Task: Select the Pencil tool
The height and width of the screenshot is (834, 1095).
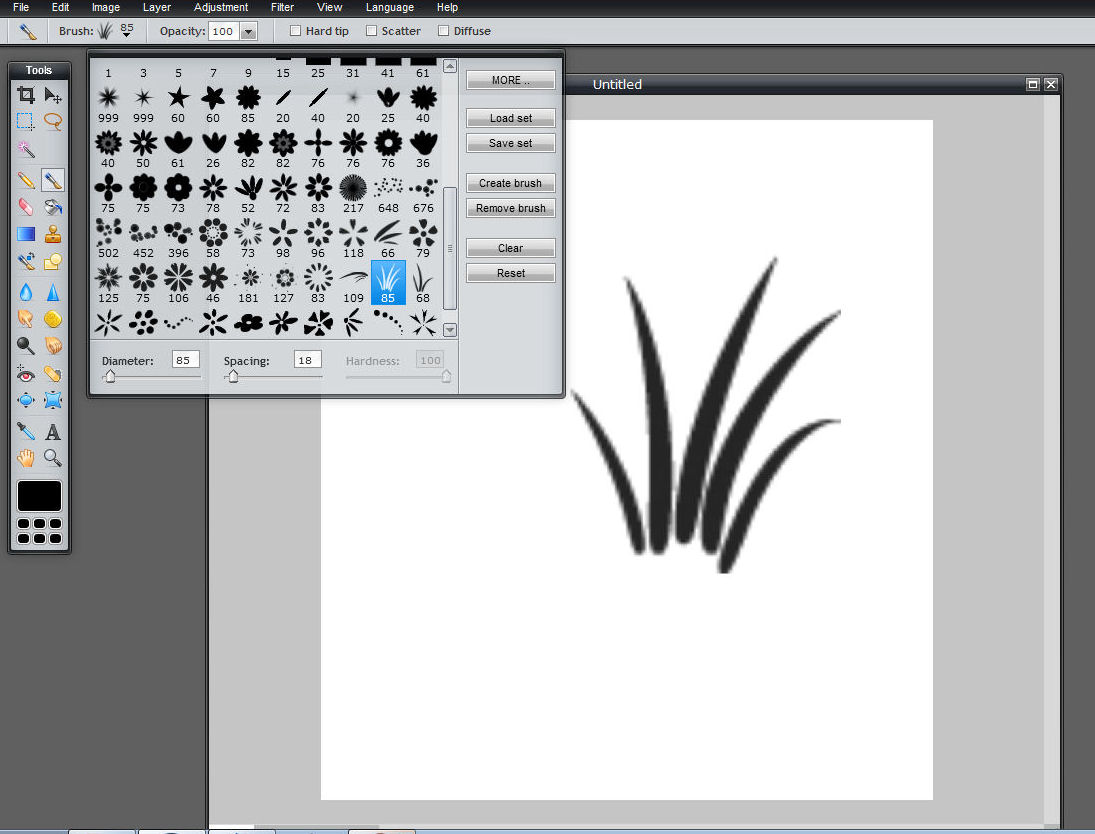Action: [26, 180]
